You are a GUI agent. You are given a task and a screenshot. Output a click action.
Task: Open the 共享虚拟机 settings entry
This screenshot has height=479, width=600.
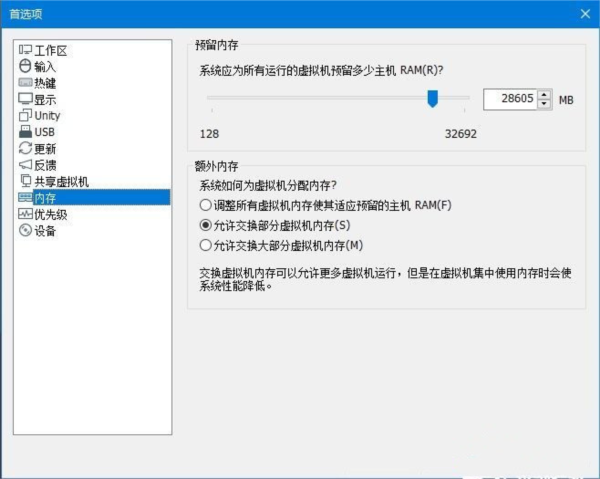(62, 181)
